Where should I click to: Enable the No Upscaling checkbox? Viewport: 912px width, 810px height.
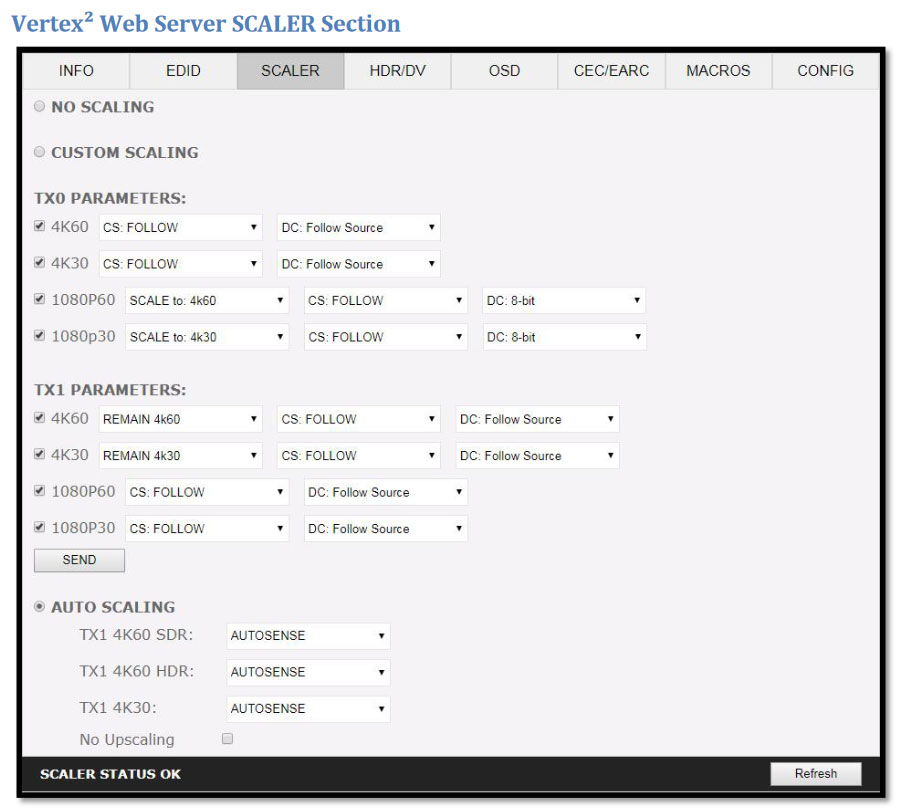tap(227, 739)
